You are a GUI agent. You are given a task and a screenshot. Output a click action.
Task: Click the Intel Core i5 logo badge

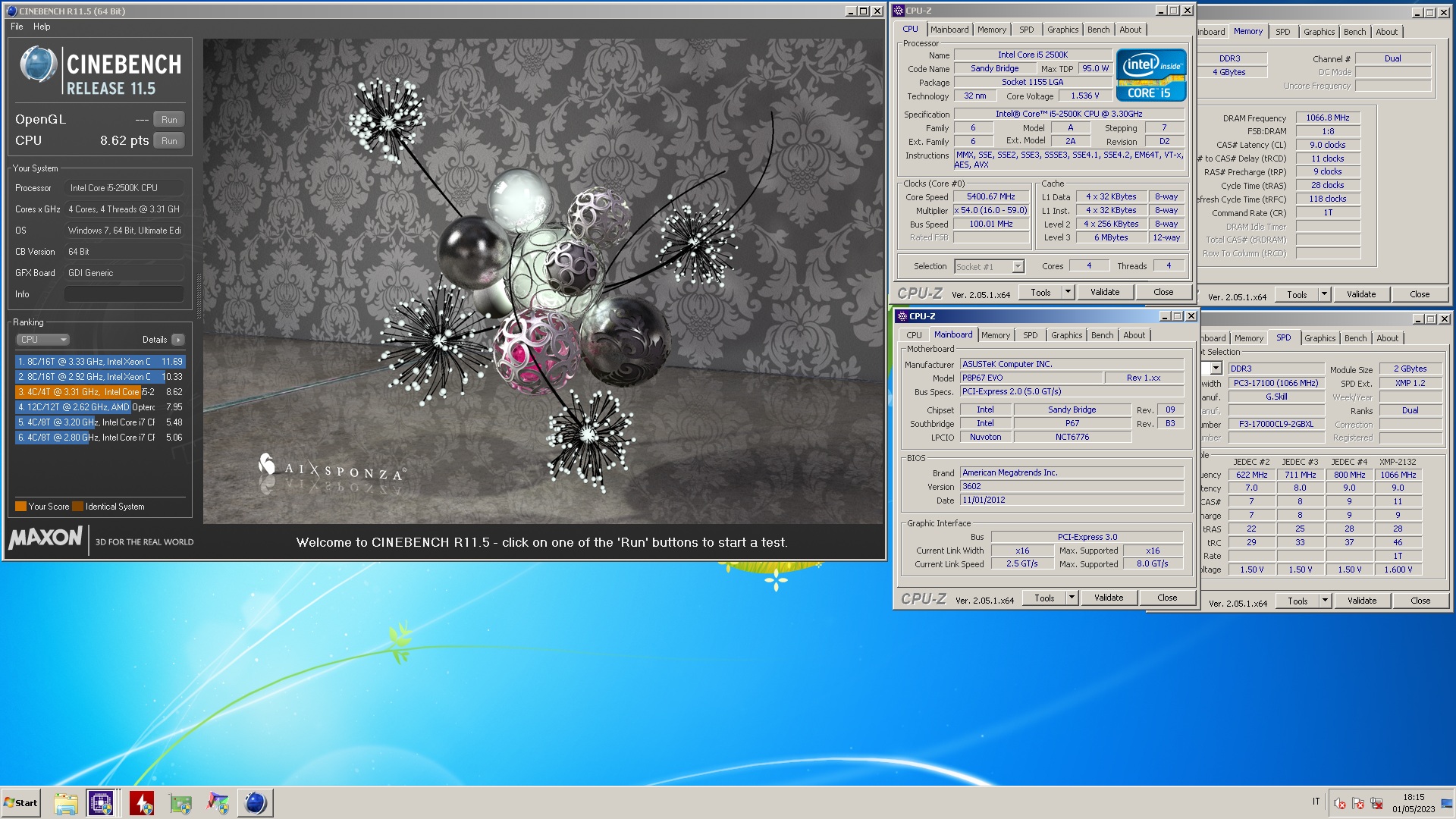[x=1150, y=75]
